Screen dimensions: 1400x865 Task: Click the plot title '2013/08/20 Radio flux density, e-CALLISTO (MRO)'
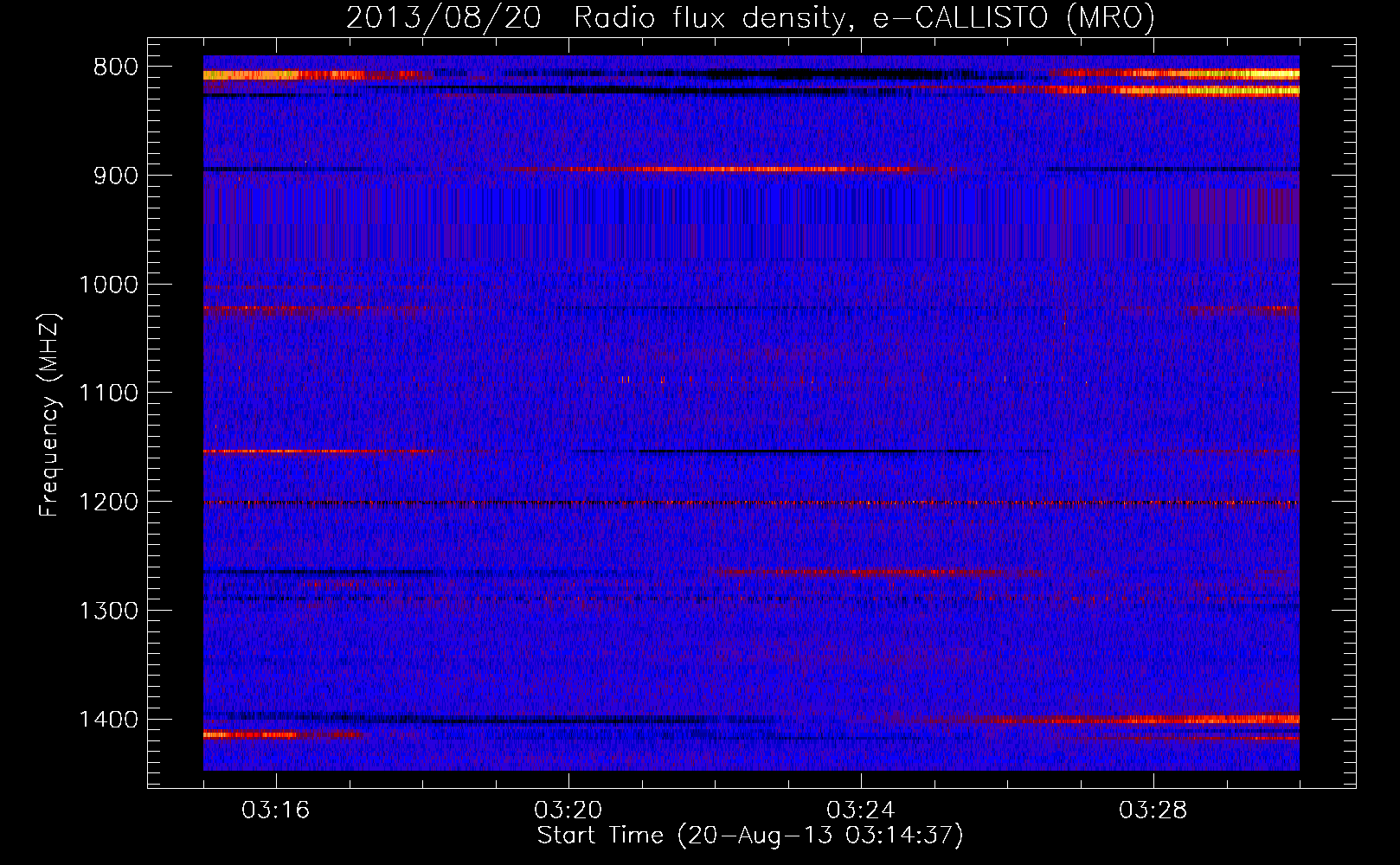[750, 17]
